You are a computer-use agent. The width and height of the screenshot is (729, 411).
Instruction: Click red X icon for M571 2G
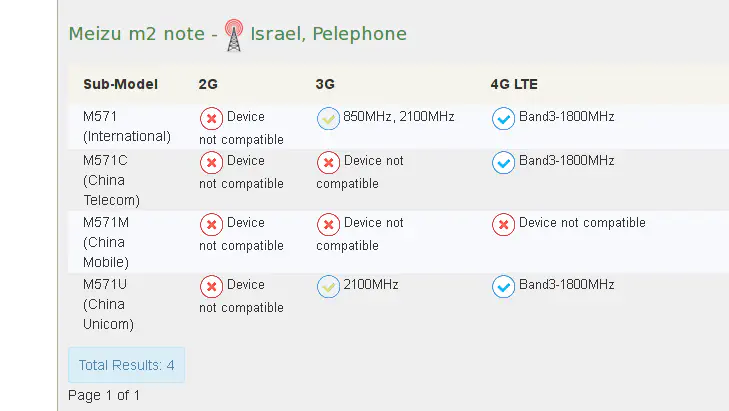point(211,118)
